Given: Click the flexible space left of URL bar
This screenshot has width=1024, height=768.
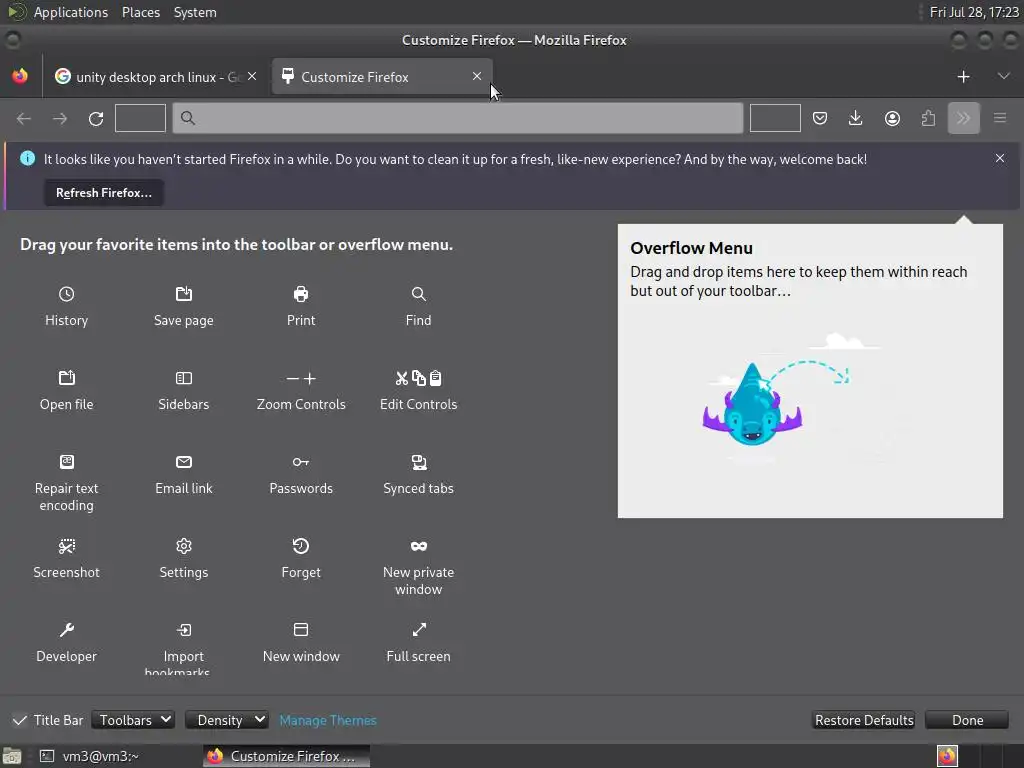Looking at the screenshot, I should coord(140,118).
